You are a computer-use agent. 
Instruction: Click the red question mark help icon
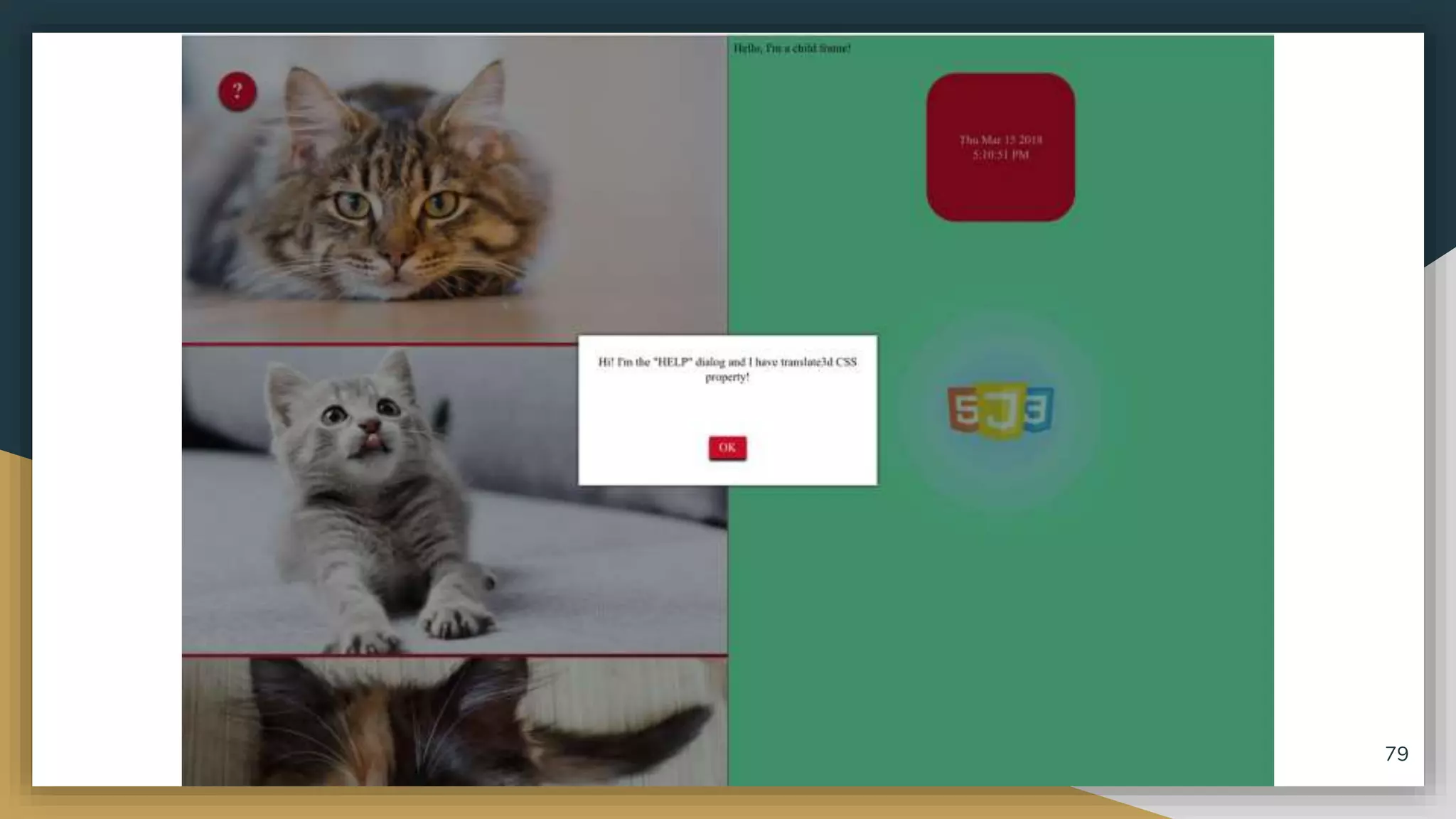237,91
